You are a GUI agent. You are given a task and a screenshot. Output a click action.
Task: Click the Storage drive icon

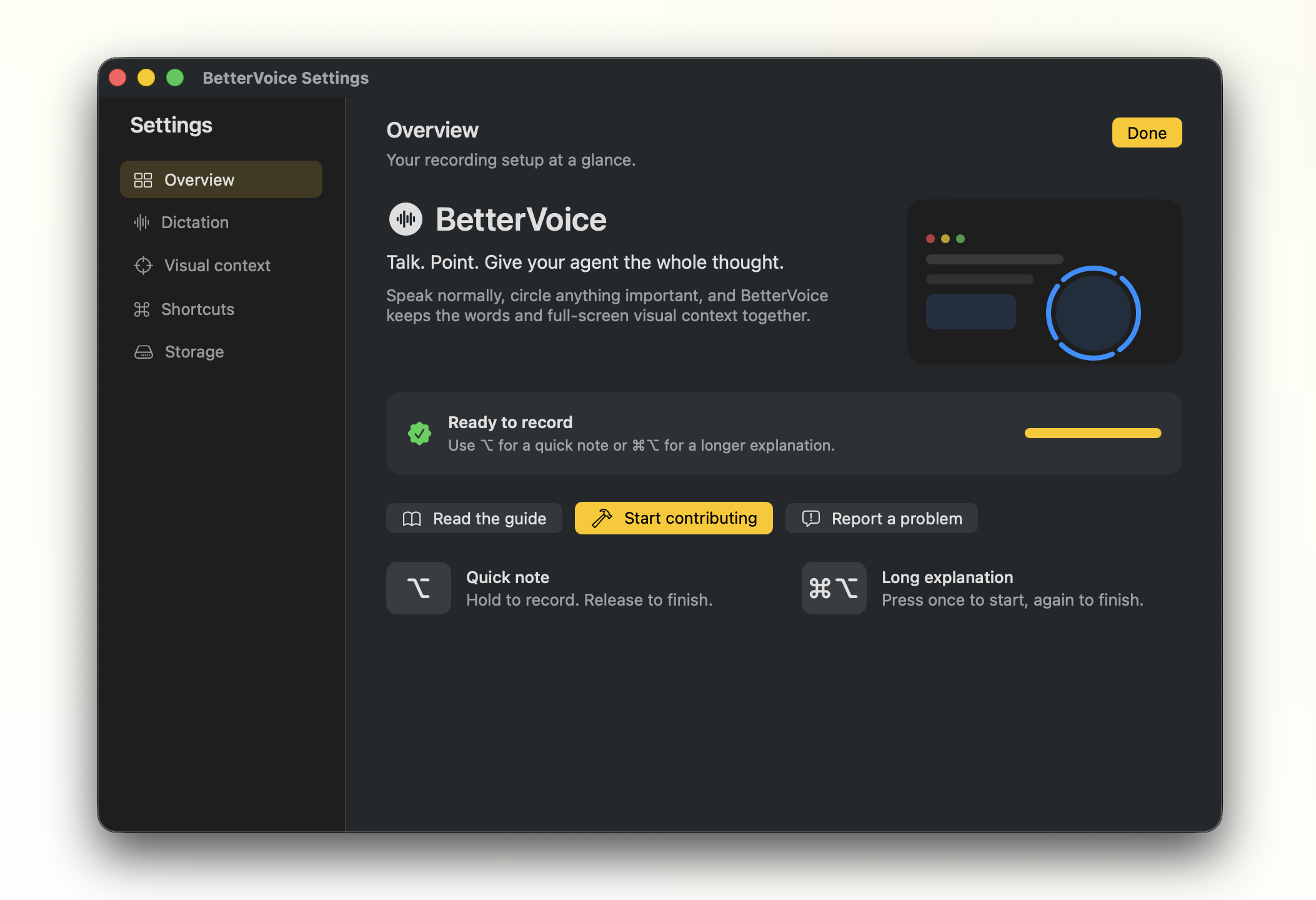tap(144, 352)
